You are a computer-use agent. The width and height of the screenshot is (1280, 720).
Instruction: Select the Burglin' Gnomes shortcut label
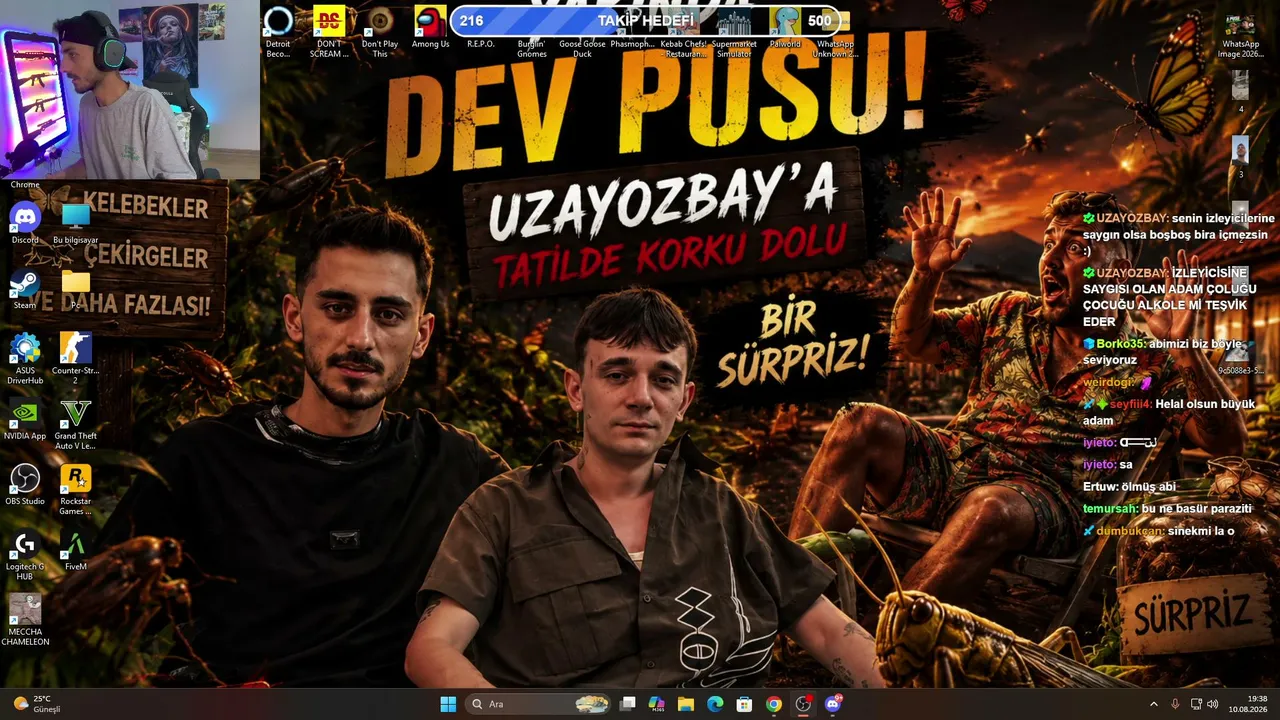(532, 49)
